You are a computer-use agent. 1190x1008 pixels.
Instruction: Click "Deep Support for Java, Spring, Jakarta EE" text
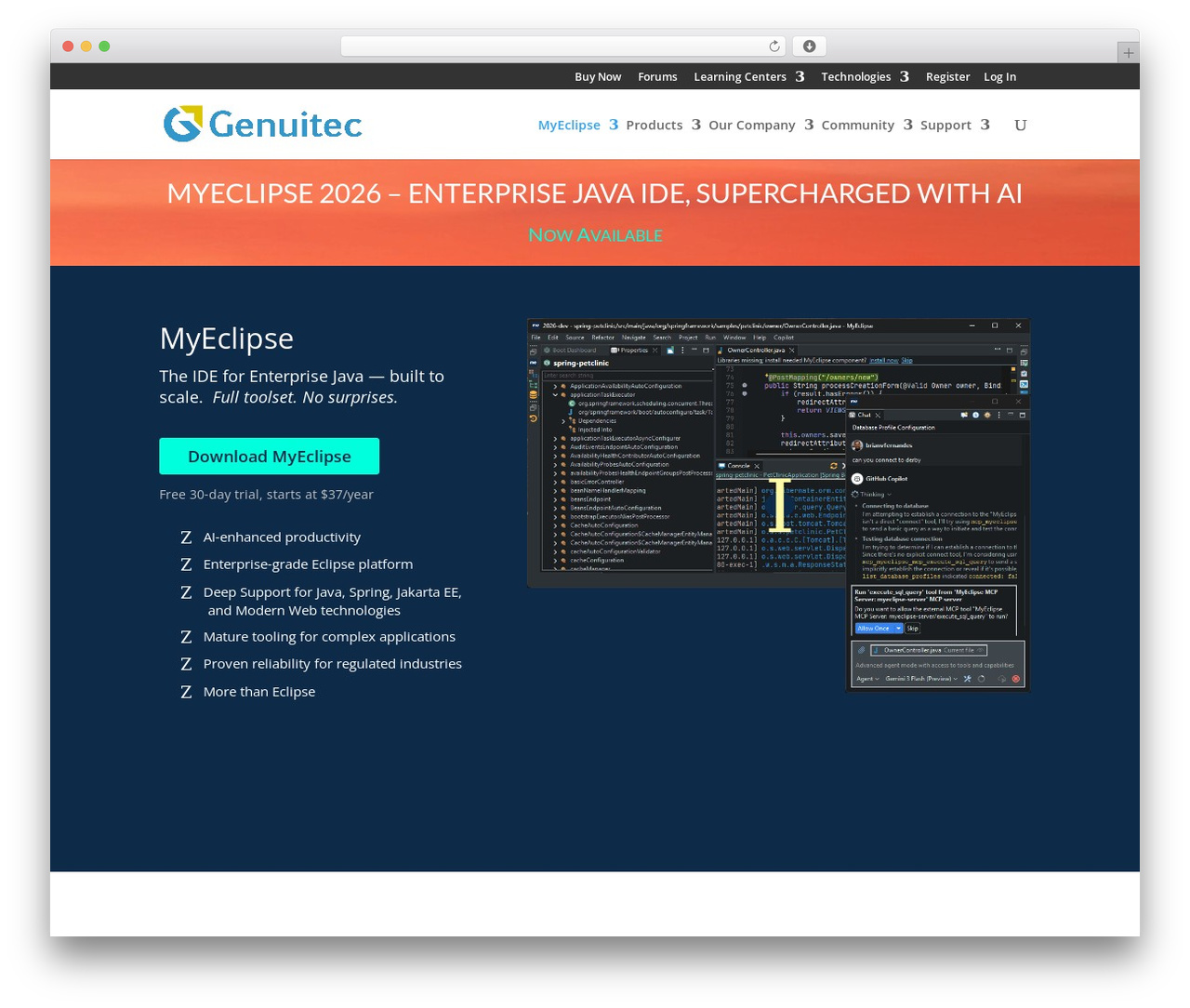click(333, 592)
